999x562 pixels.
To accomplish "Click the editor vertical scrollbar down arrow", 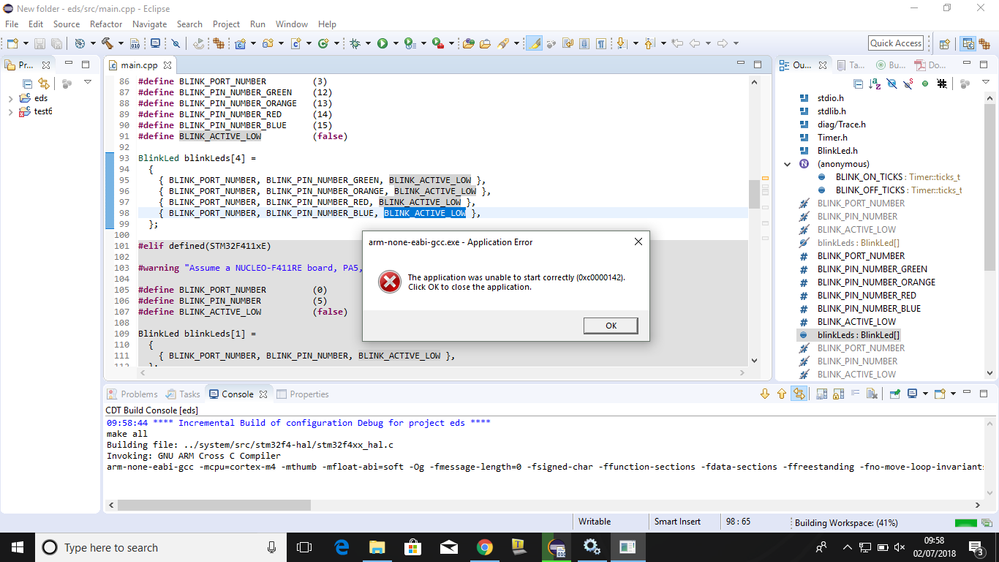I will click(x=754, y=361).
